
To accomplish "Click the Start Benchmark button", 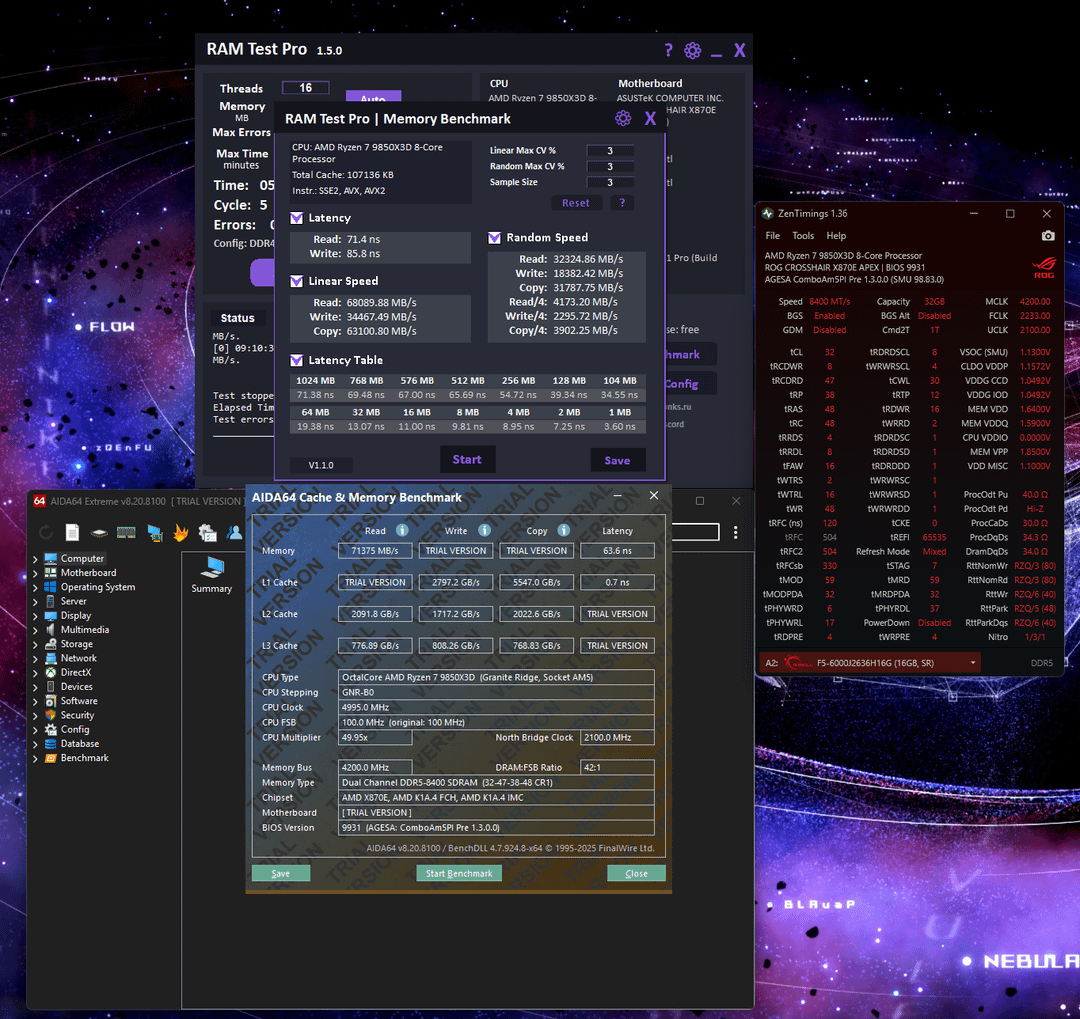I will pyautogui.click(x=459, y=873).
